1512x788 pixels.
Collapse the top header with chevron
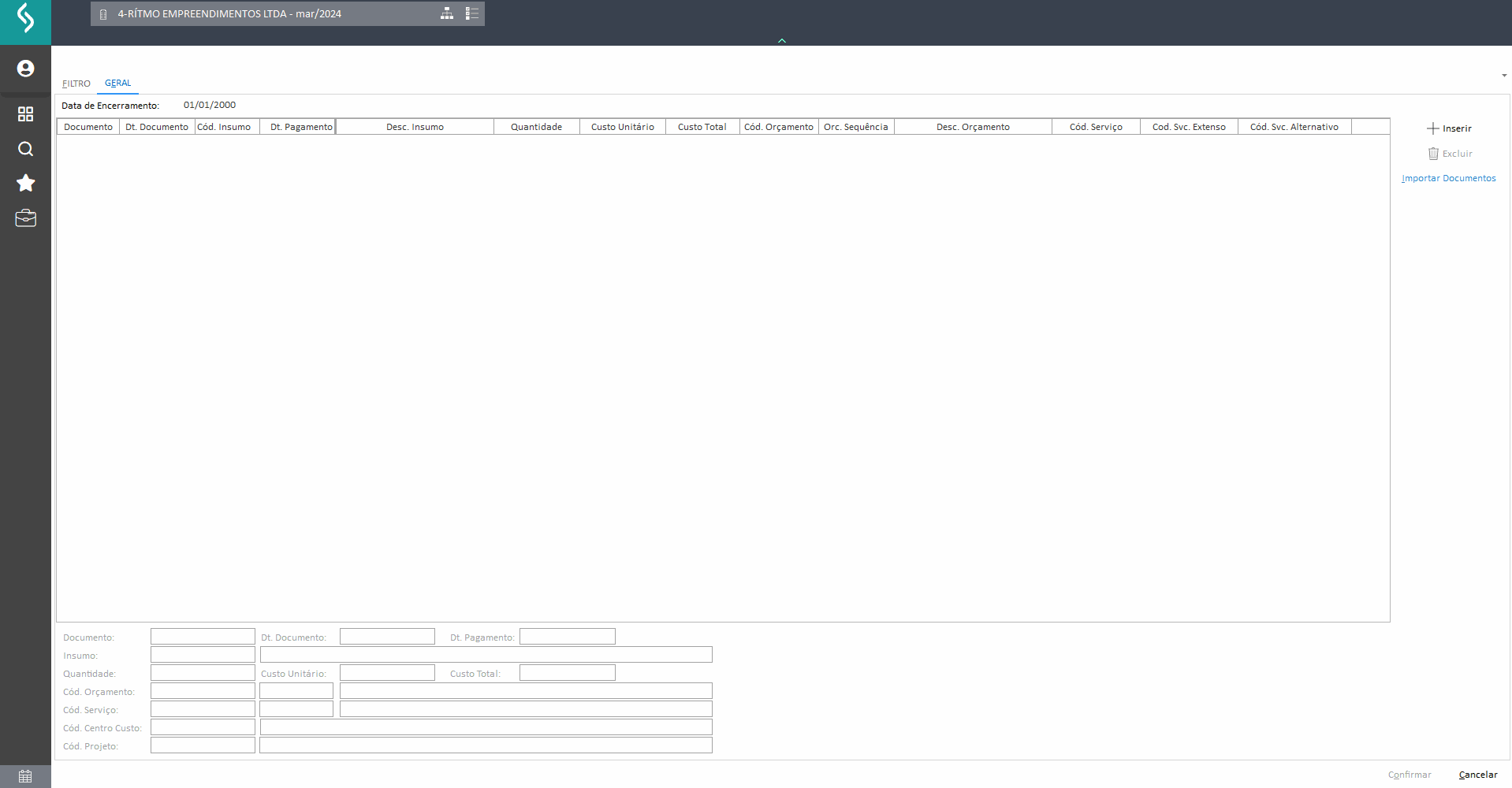pos(782,41)
